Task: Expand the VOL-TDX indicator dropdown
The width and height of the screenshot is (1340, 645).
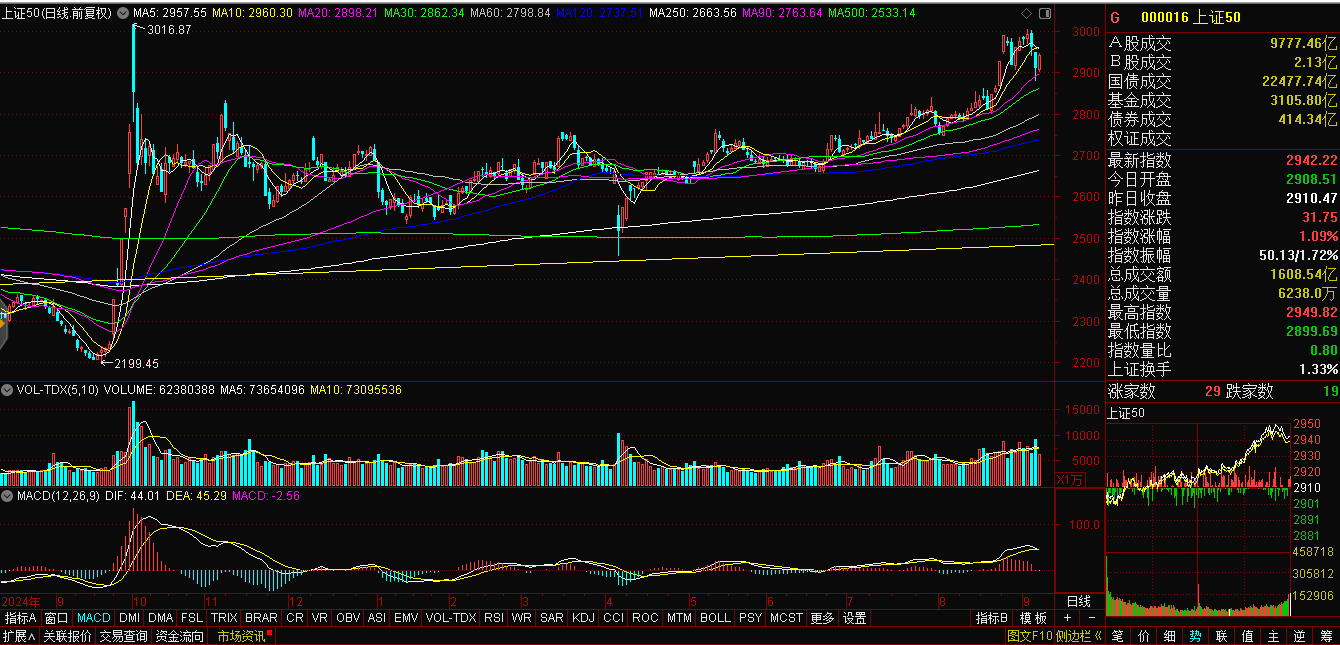Action: [8, 389]
